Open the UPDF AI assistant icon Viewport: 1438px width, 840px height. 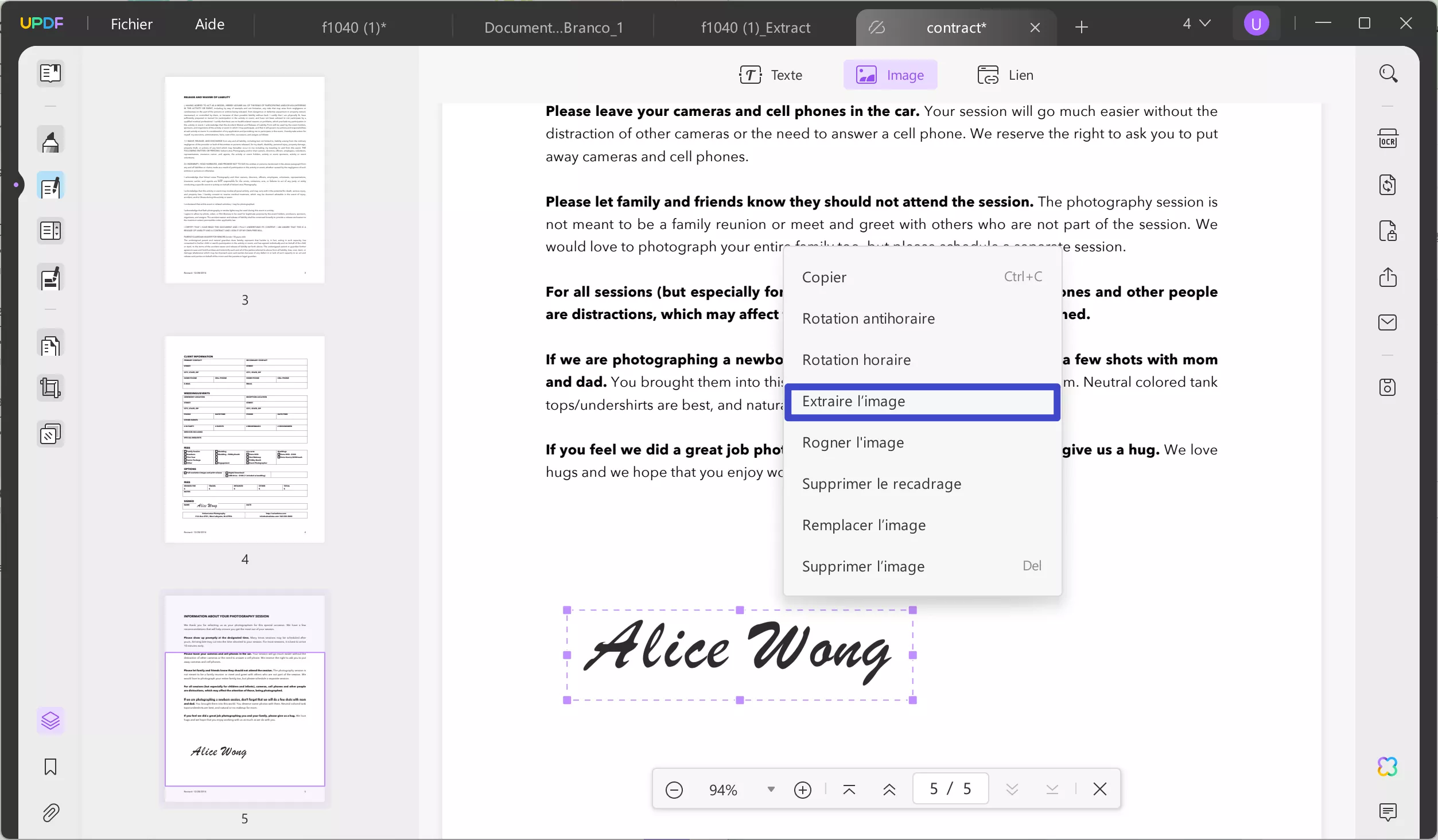coord(1387,767)
